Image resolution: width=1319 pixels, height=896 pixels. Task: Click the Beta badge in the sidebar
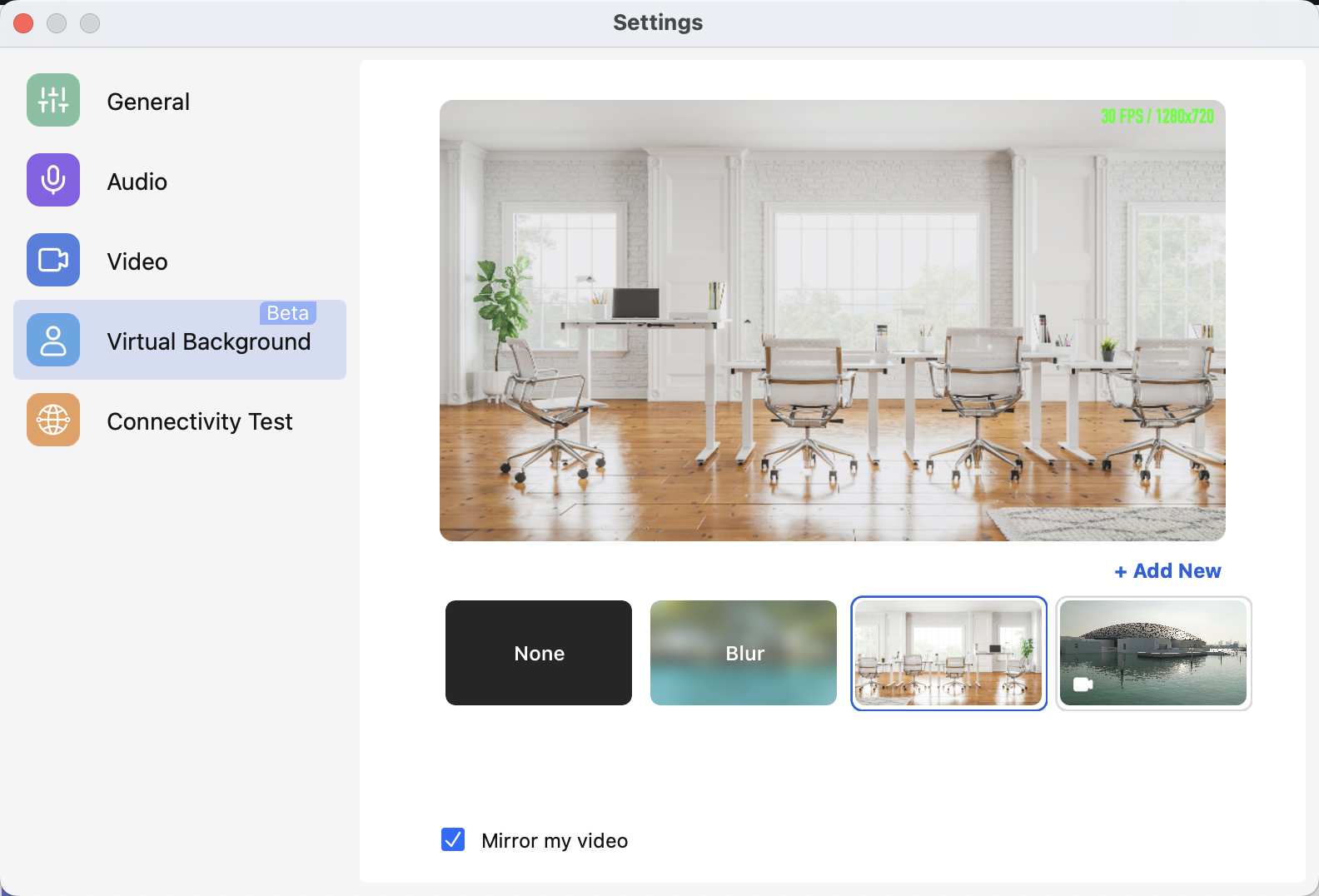point(287,313)
